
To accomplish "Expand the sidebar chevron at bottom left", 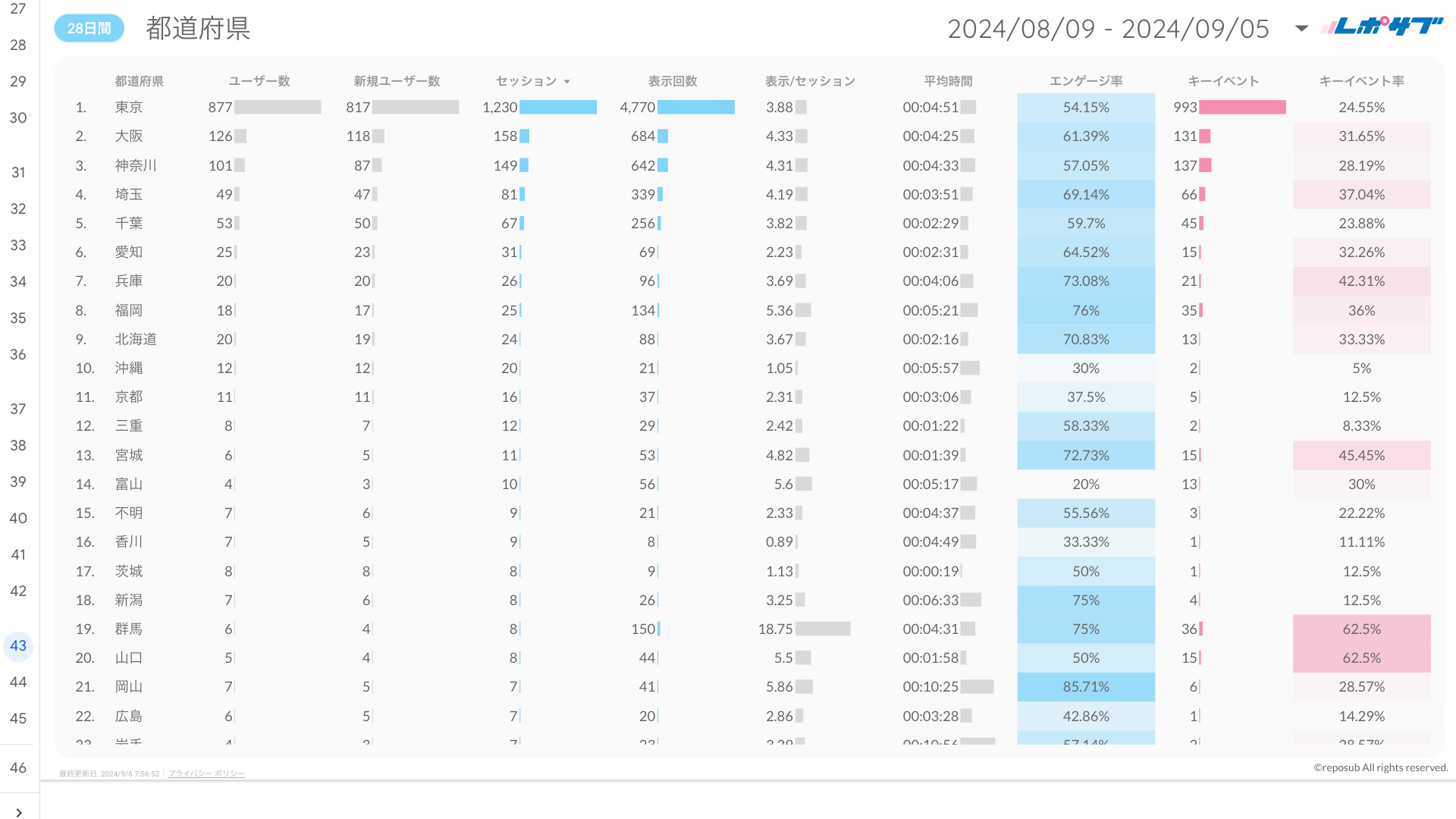I will pos(19,812).
